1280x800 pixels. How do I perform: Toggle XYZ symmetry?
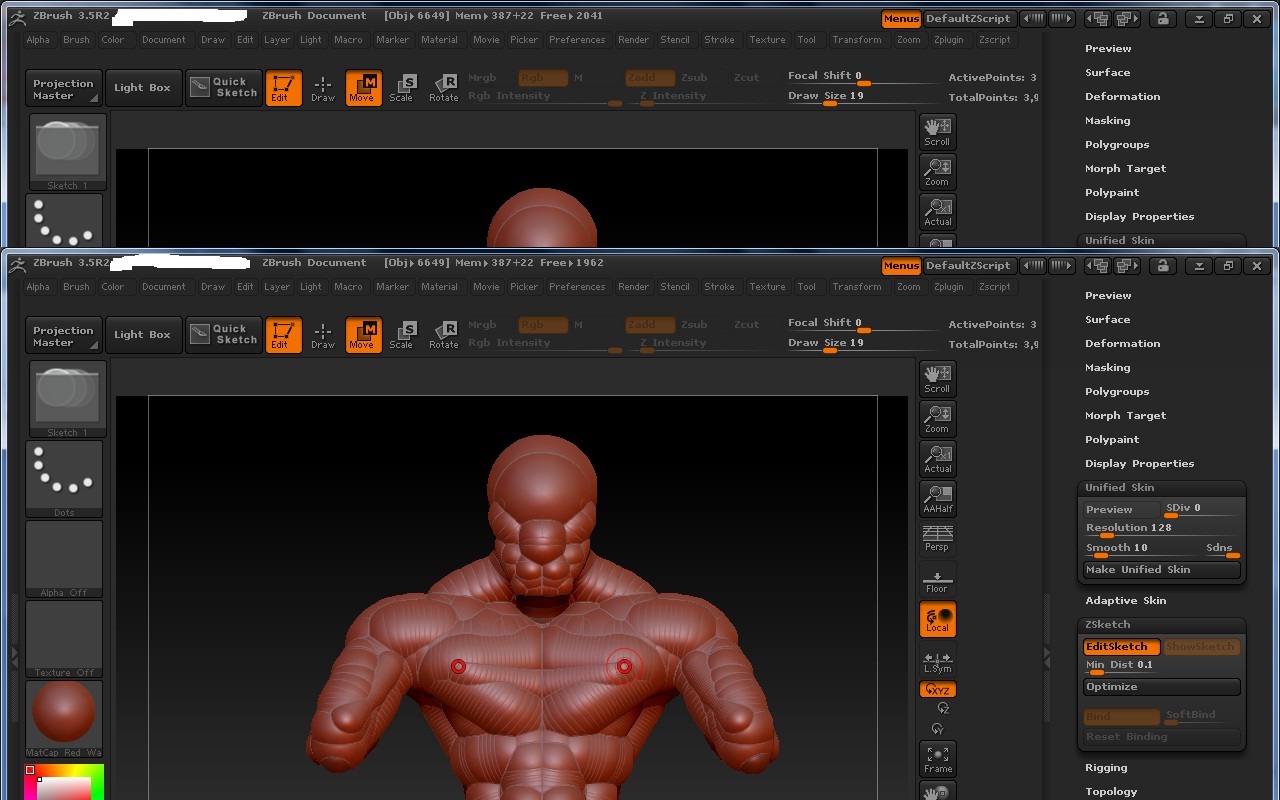pos(937,689)
